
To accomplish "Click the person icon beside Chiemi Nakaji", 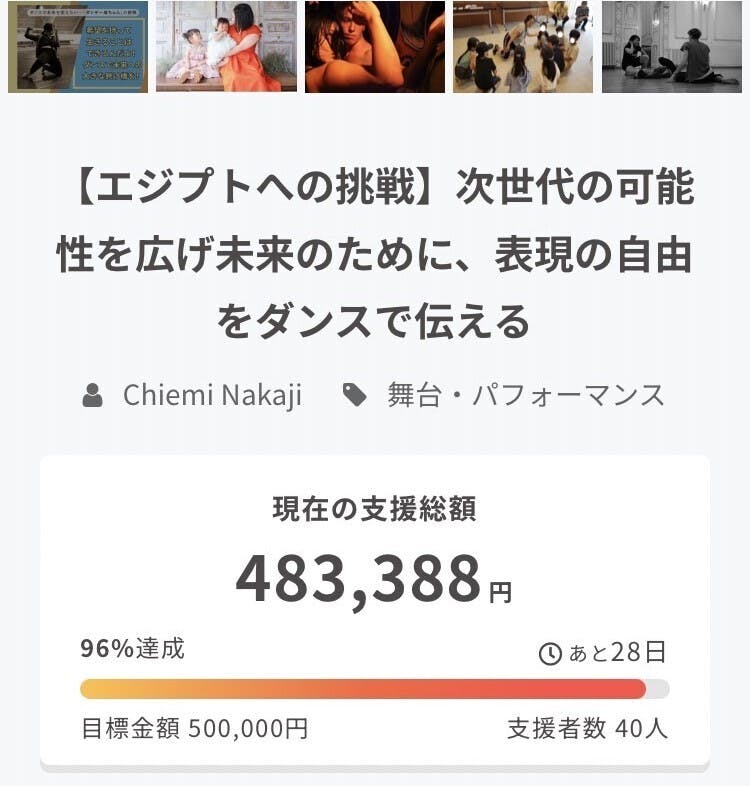I will pyautogui.click(x=93, y=396).
